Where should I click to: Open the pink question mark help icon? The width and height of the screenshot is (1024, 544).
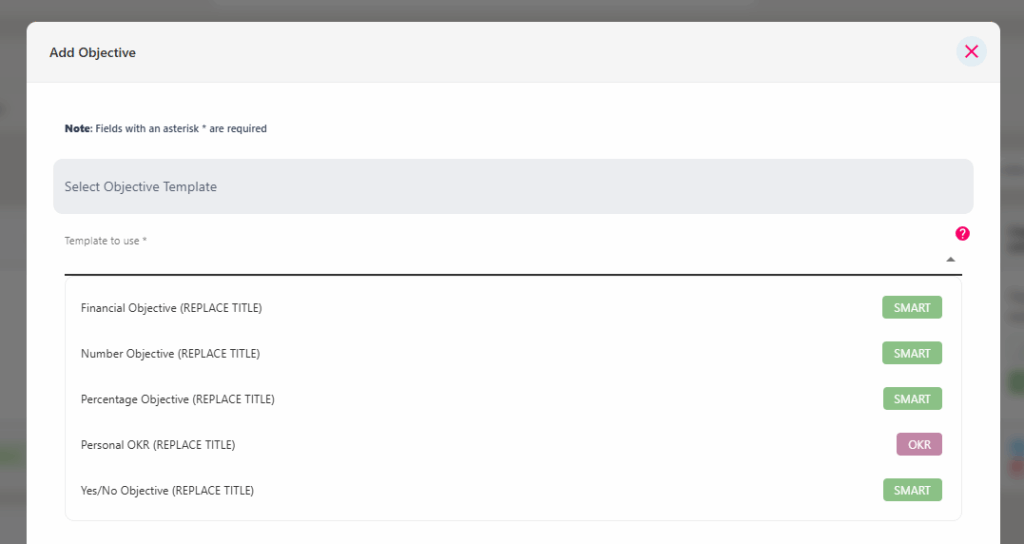pos(962,233)
